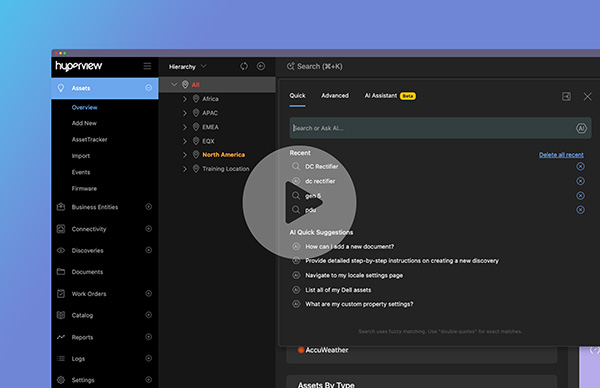Screen dimensions: 600x388
Task: Click the Reports chart icon
Action: click(61, 337)
